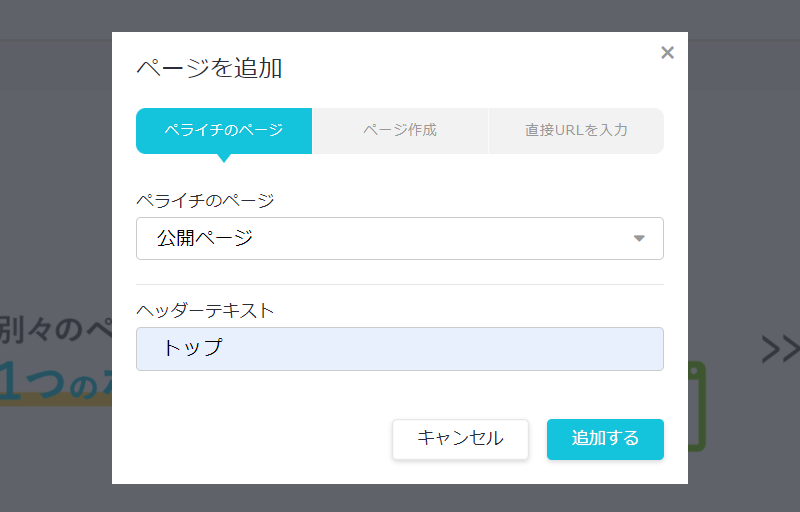This screenshot has width=800, height=512.
Task: Click the pointer triangle under active tab
Action: [224, 157]
